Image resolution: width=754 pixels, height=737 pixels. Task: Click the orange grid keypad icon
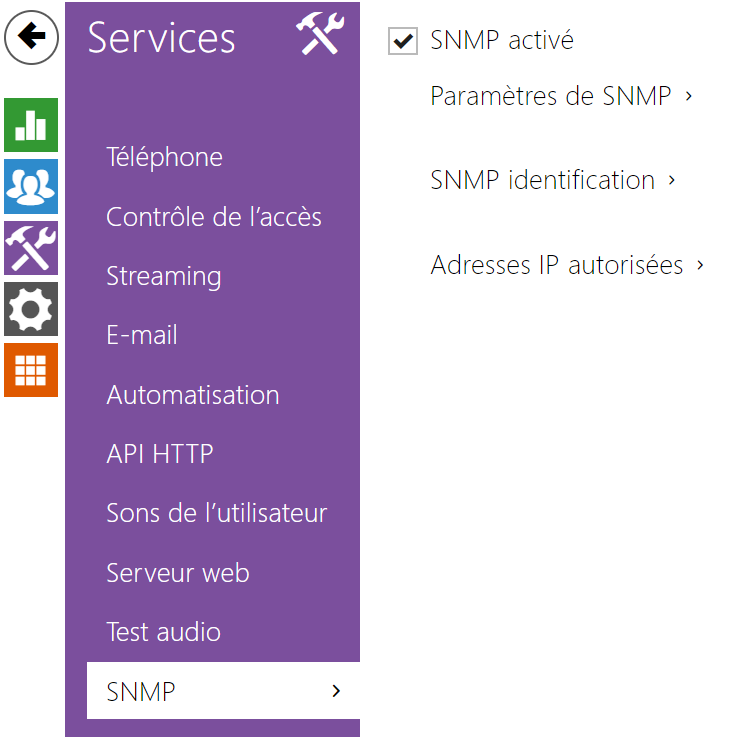pyautogui.click(x=31, y=370)
